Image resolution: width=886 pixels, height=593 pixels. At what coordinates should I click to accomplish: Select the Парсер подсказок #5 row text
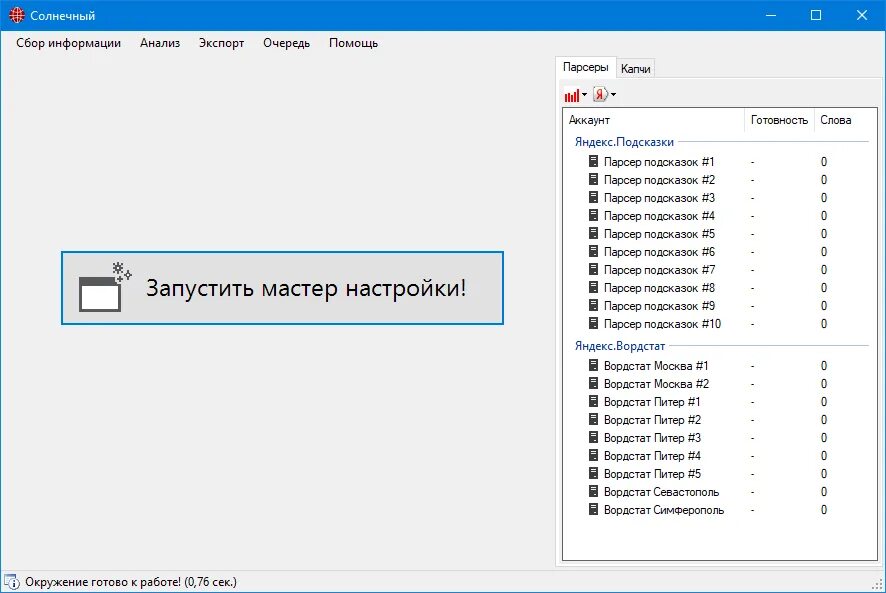659,234
